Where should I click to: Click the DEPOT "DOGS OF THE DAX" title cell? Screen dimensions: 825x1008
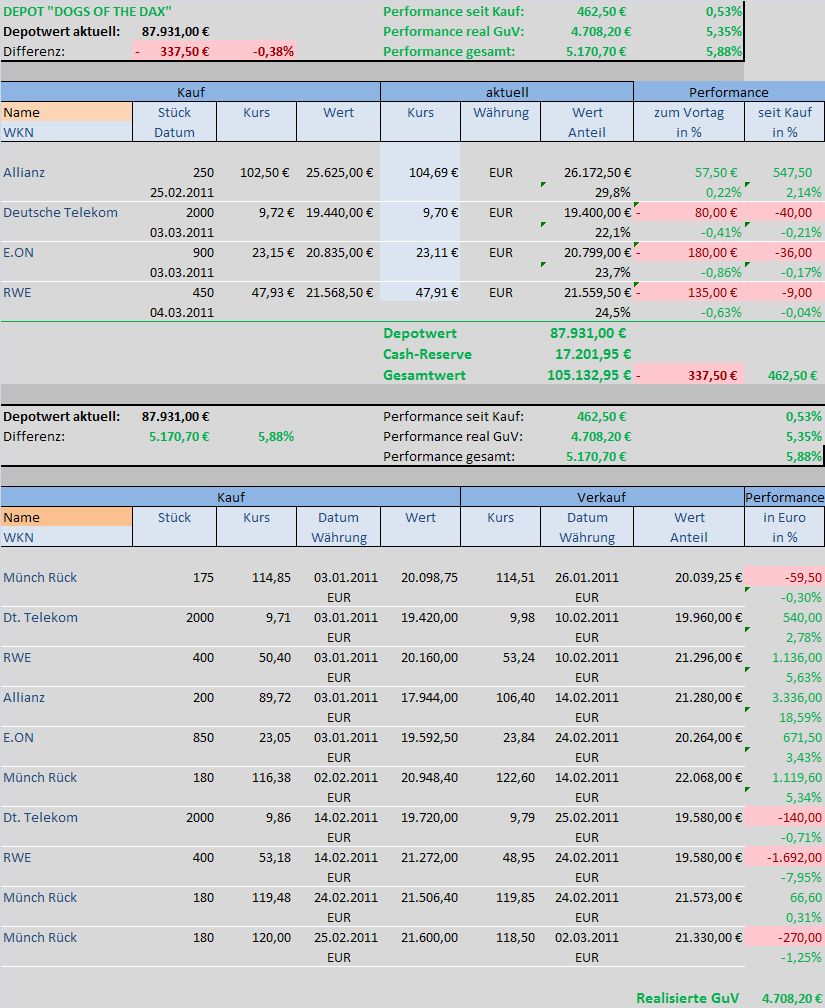click(80, 11)
